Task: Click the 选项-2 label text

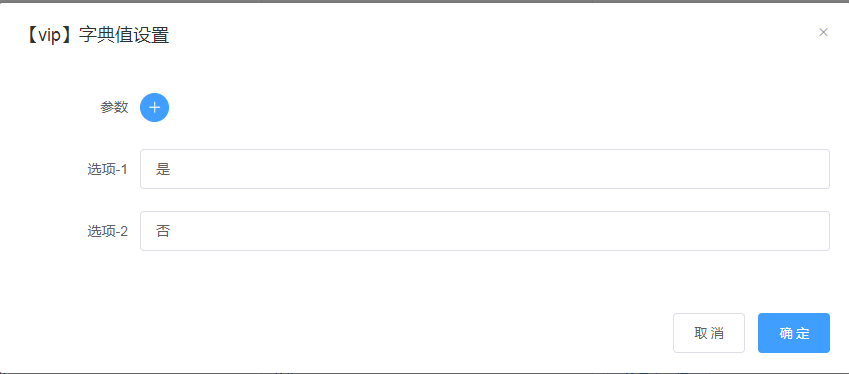Action: click(107, 231)
